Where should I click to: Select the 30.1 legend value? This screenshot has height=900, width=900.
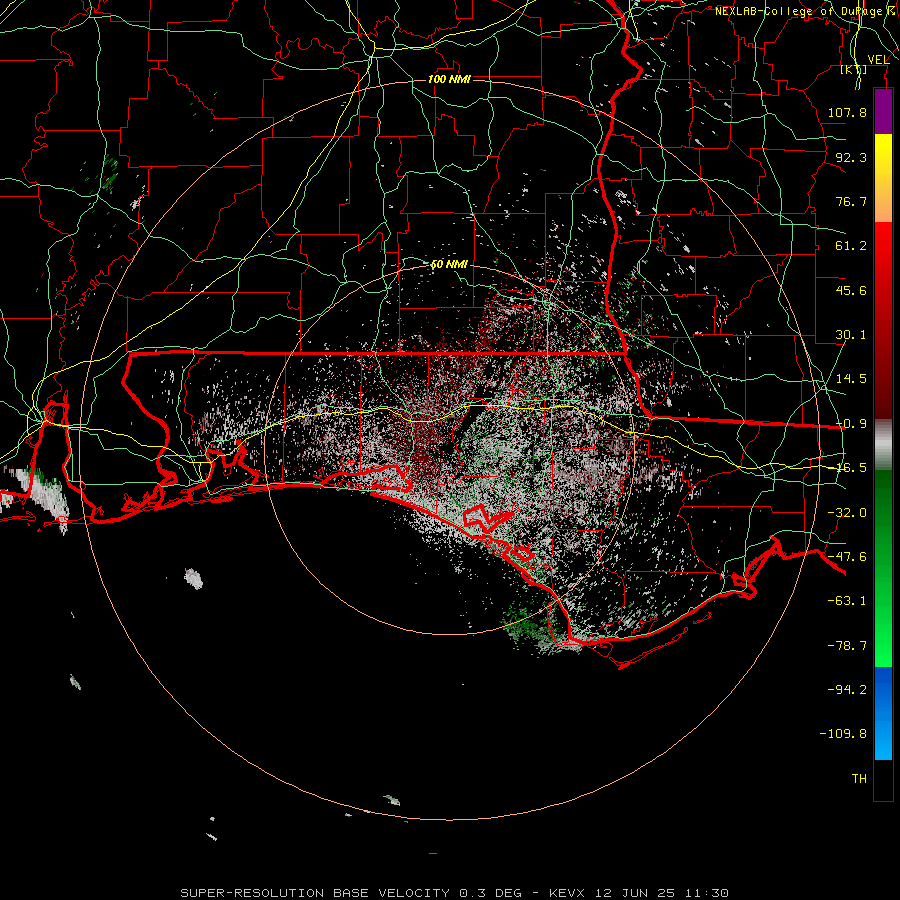click(851, 335)
